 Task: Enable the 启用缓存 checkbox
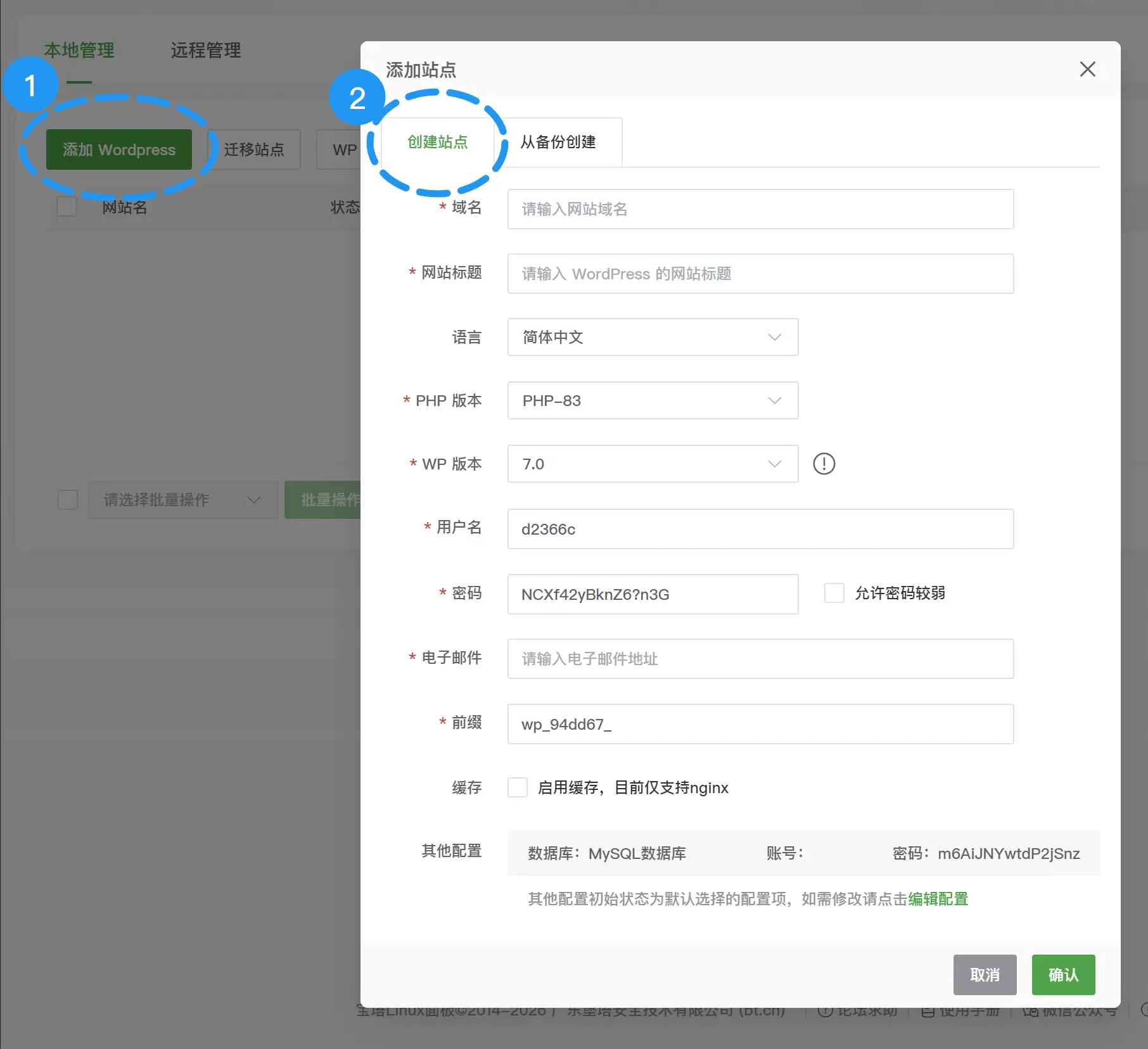[x=518, y=787]
